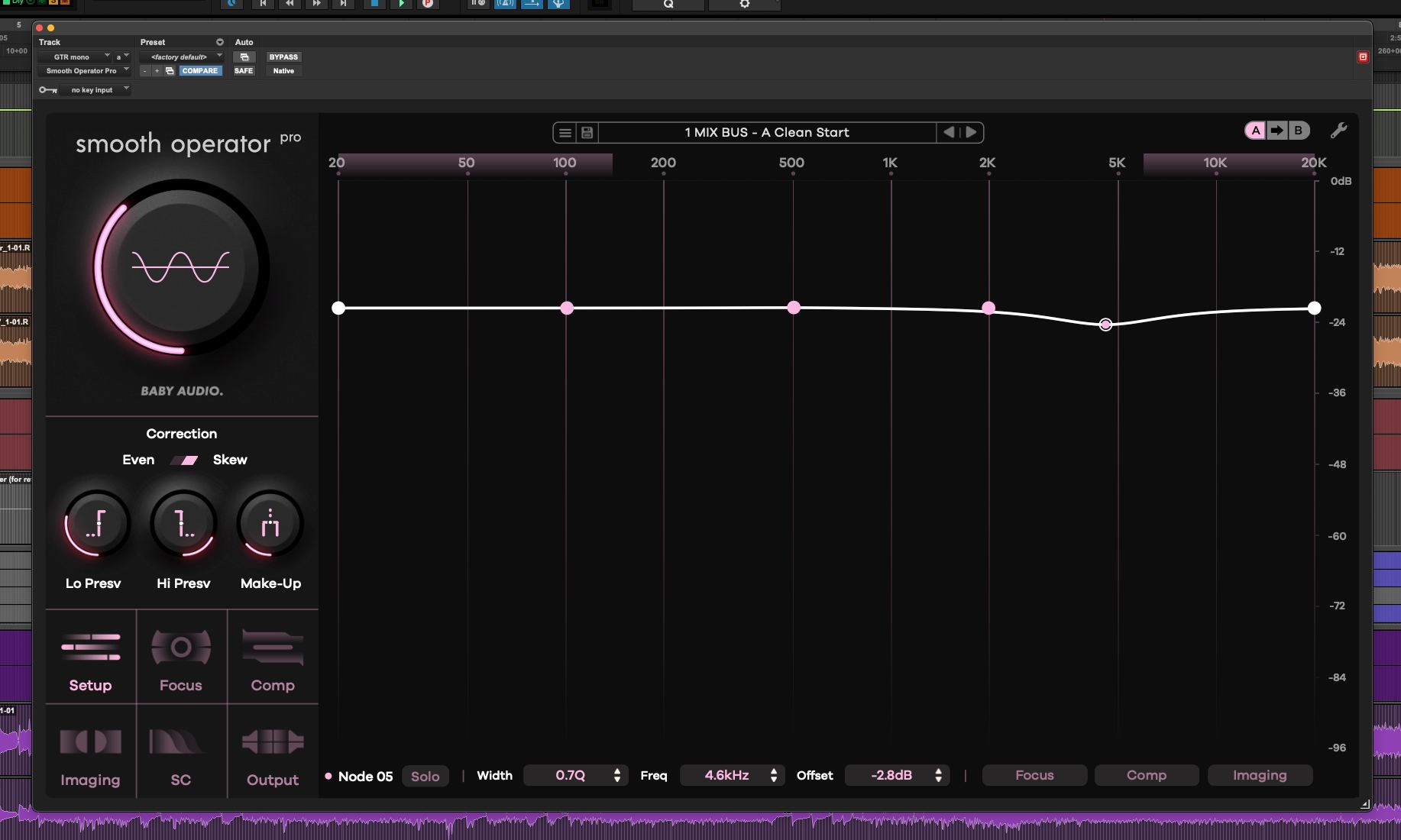The height and width of the screenshot is (840, 1401).
Task: Click the Fast Forward button in transport
Action: pos(316,4)
